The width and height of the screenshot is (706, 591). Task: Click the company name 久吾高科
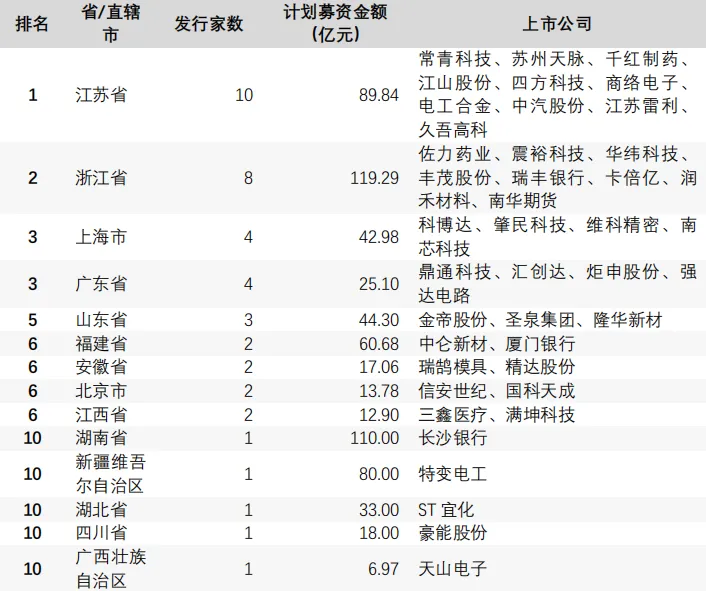[453, 130]
